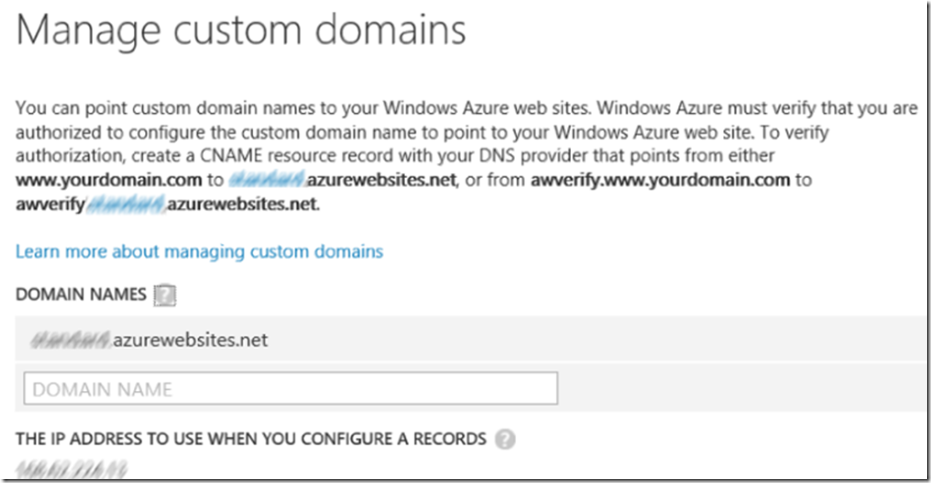Open Learn more about managing custom domains

click(x=199, y=251)
